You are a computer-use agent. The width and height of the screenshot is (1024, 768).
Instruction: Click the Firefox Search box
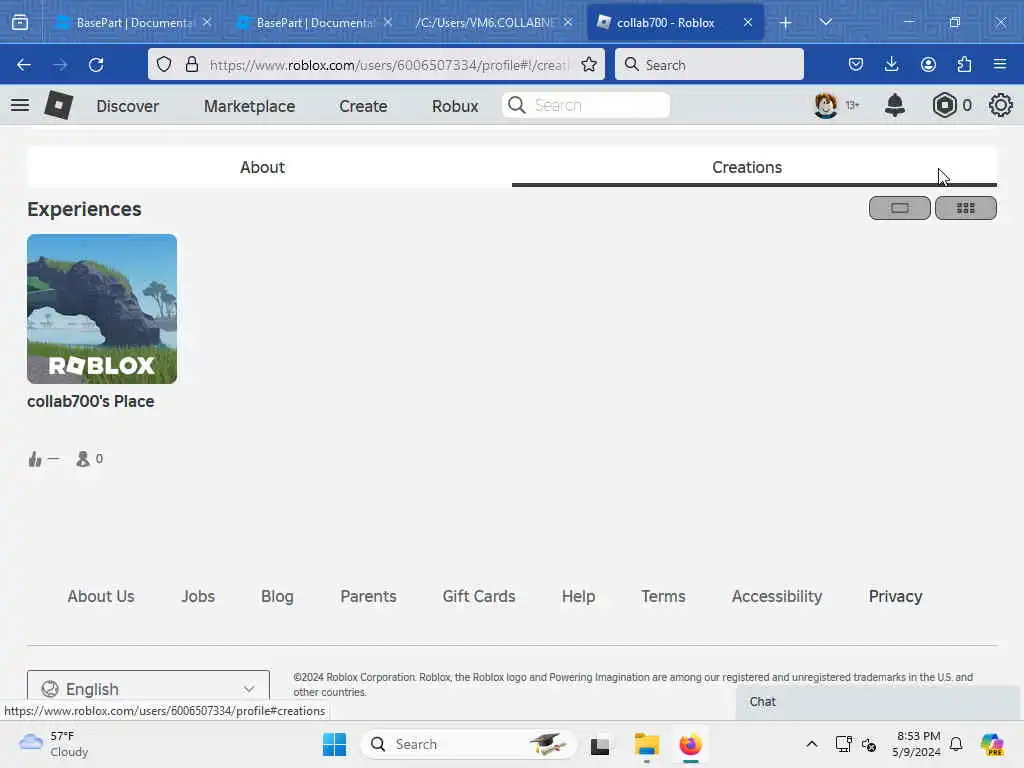709,65
